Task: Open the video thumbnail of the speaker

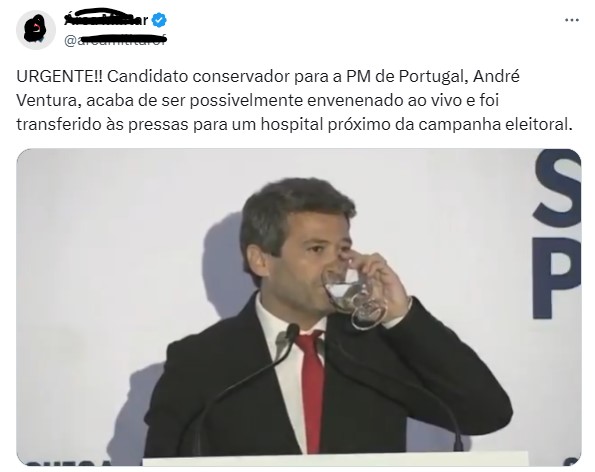Action: pyautogui.click(x=299, y=307)
